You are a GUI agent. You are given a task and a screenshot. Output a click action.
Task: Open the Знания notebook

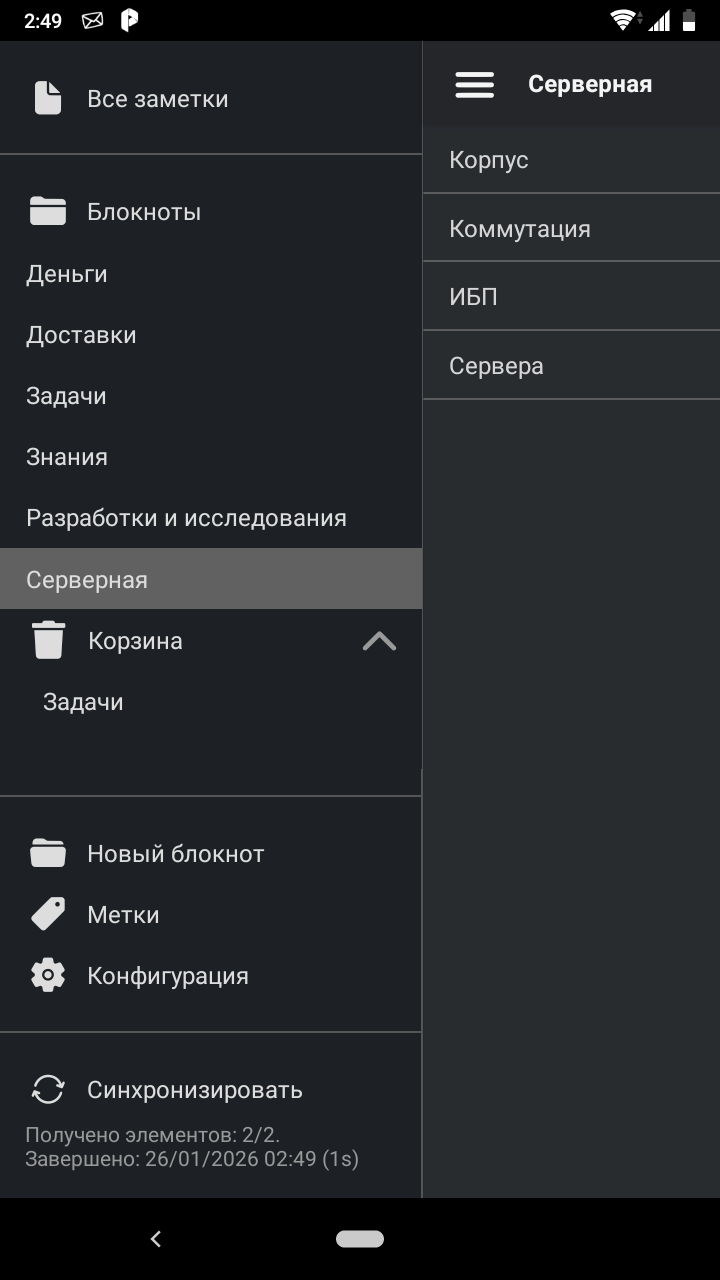pyautogui.click(x=67, y=457)
